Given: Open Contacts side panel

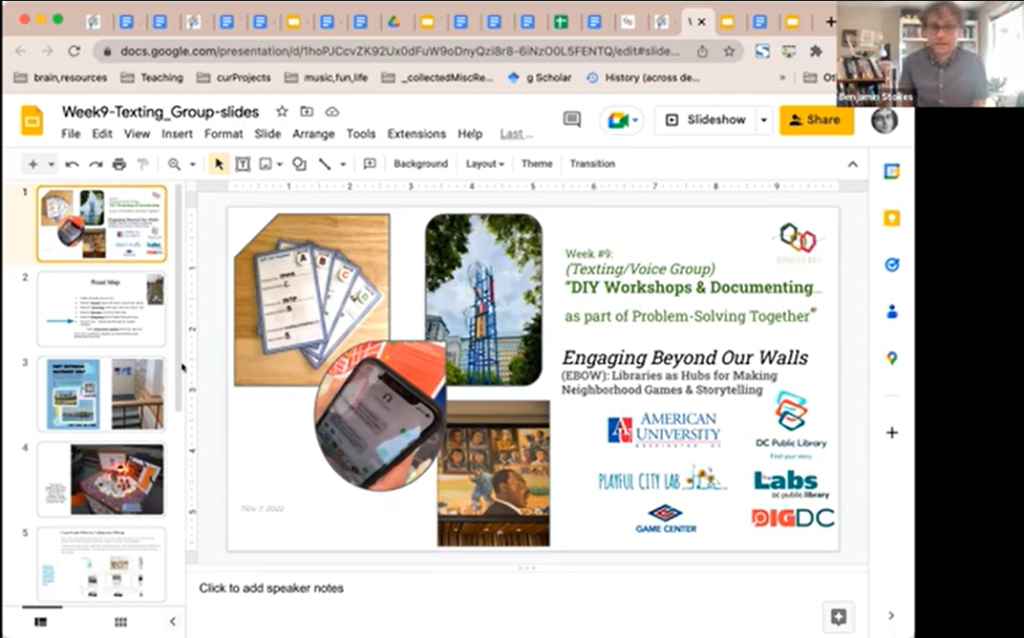Looking at the screenshot, I should point(891,311).
